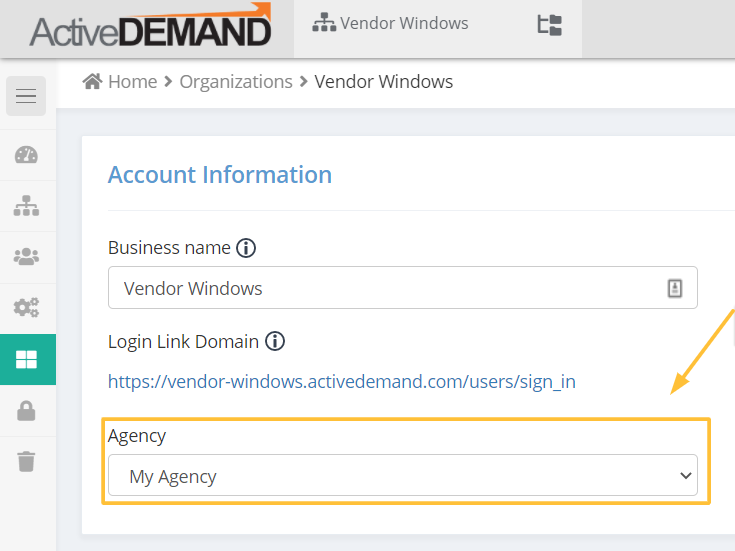Open the users group sidebar icon
Viewport: 735px width, 551px height.
coord(26,257)
